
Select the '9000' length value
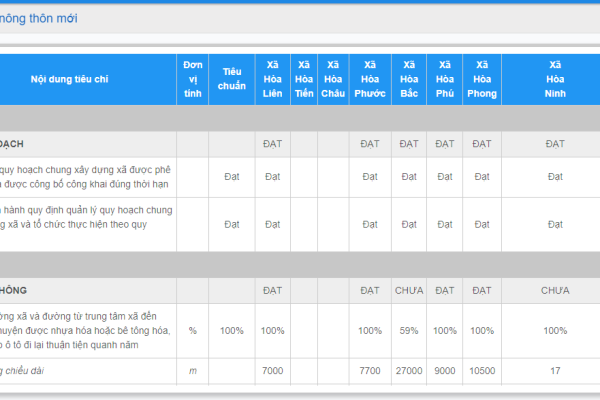click(x=445, y=371)
